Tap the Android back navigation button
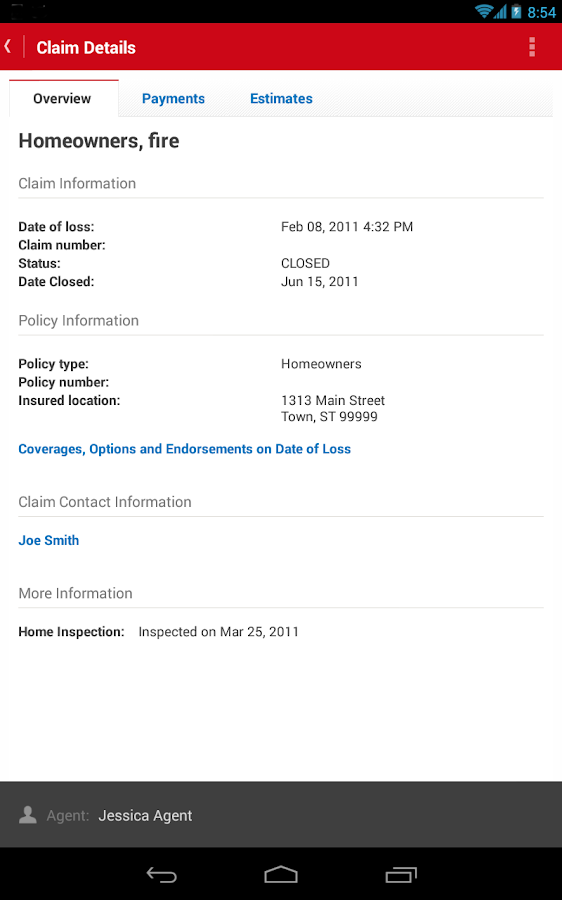The height and width of the screenshot is (900, 562). (x=161, y=874)
